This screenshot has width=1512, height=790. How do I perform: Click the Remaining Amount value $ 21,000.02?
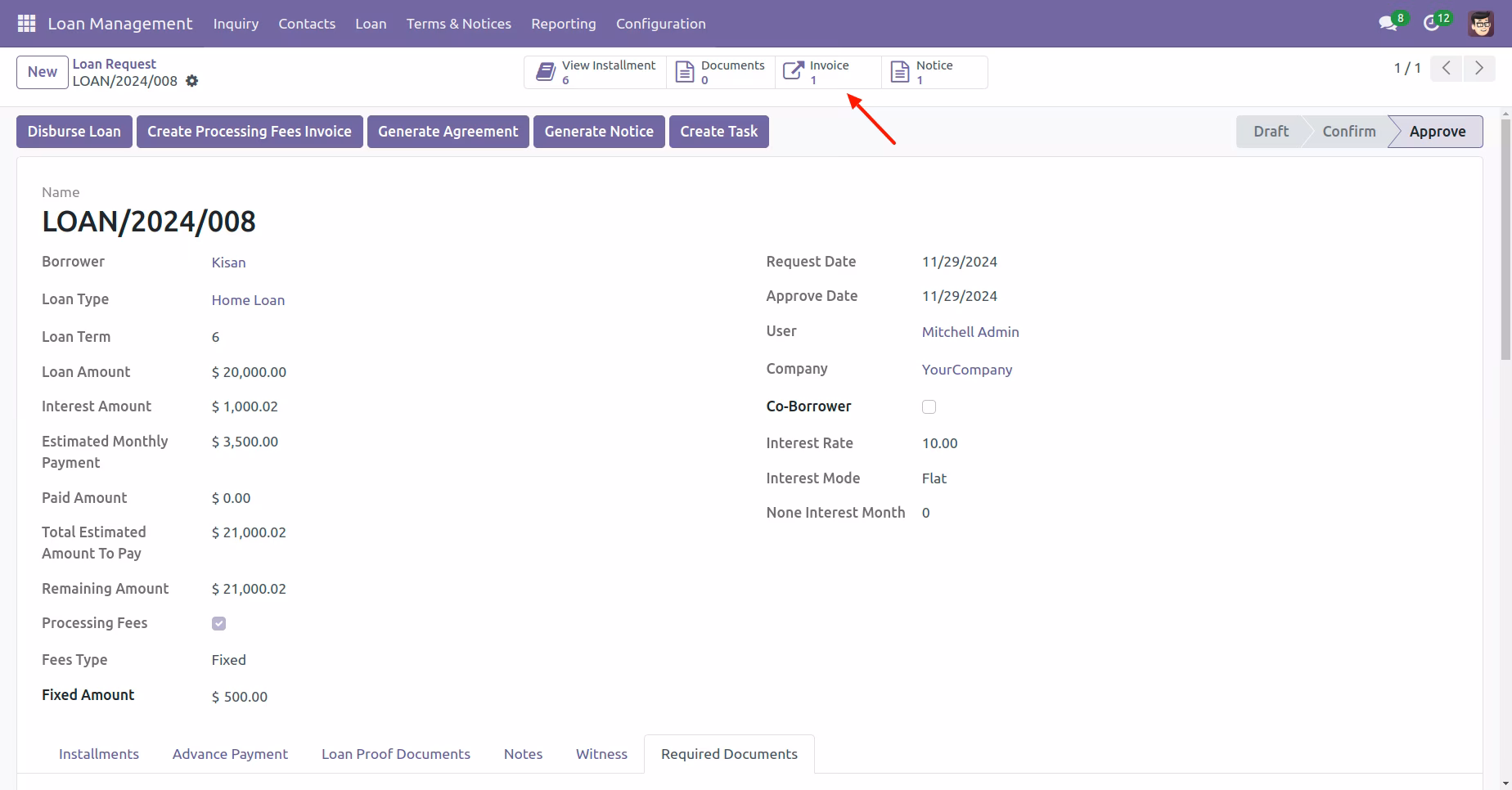tap(249, 589)
